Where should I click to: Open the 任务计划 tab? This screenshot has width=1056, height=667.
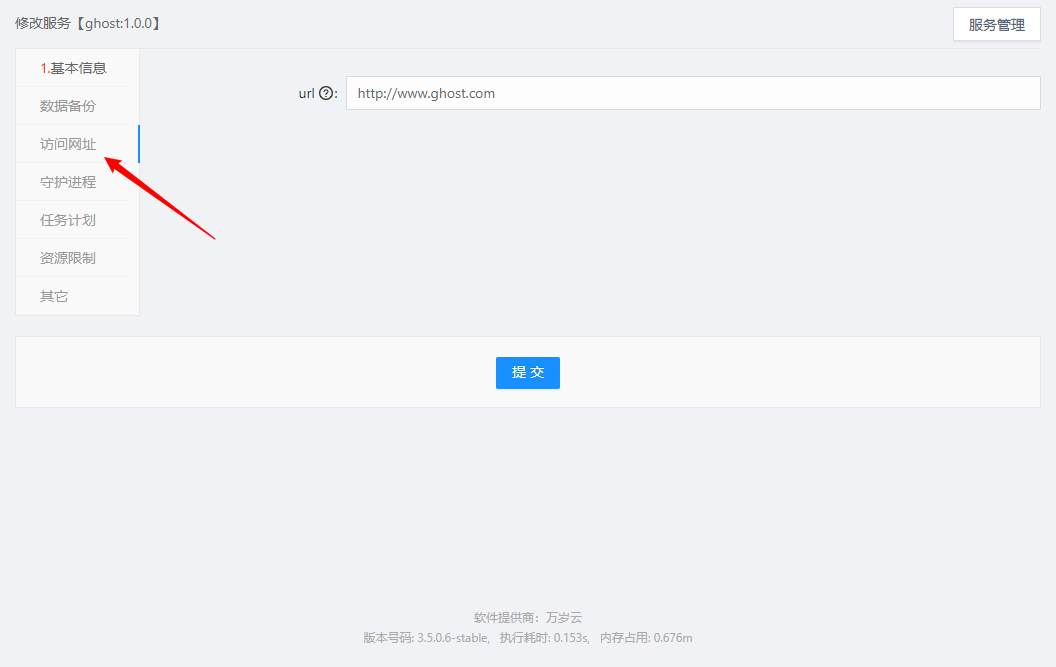tap(68, 220)
